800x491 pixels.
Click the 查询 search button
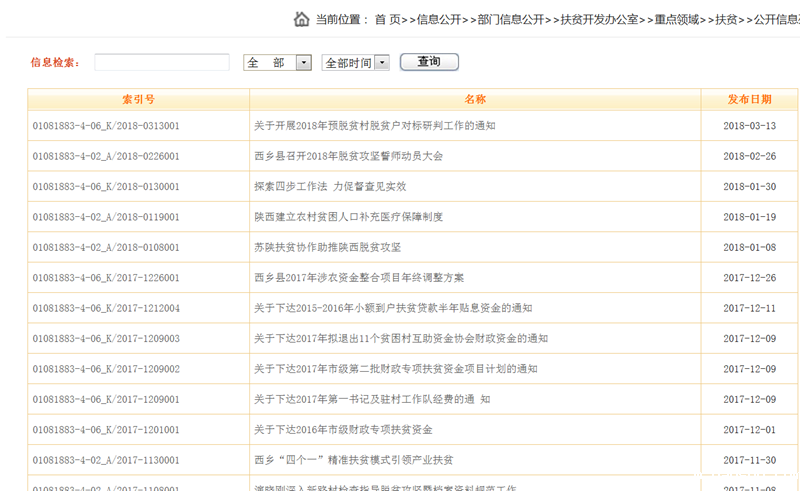pos(429,62)
